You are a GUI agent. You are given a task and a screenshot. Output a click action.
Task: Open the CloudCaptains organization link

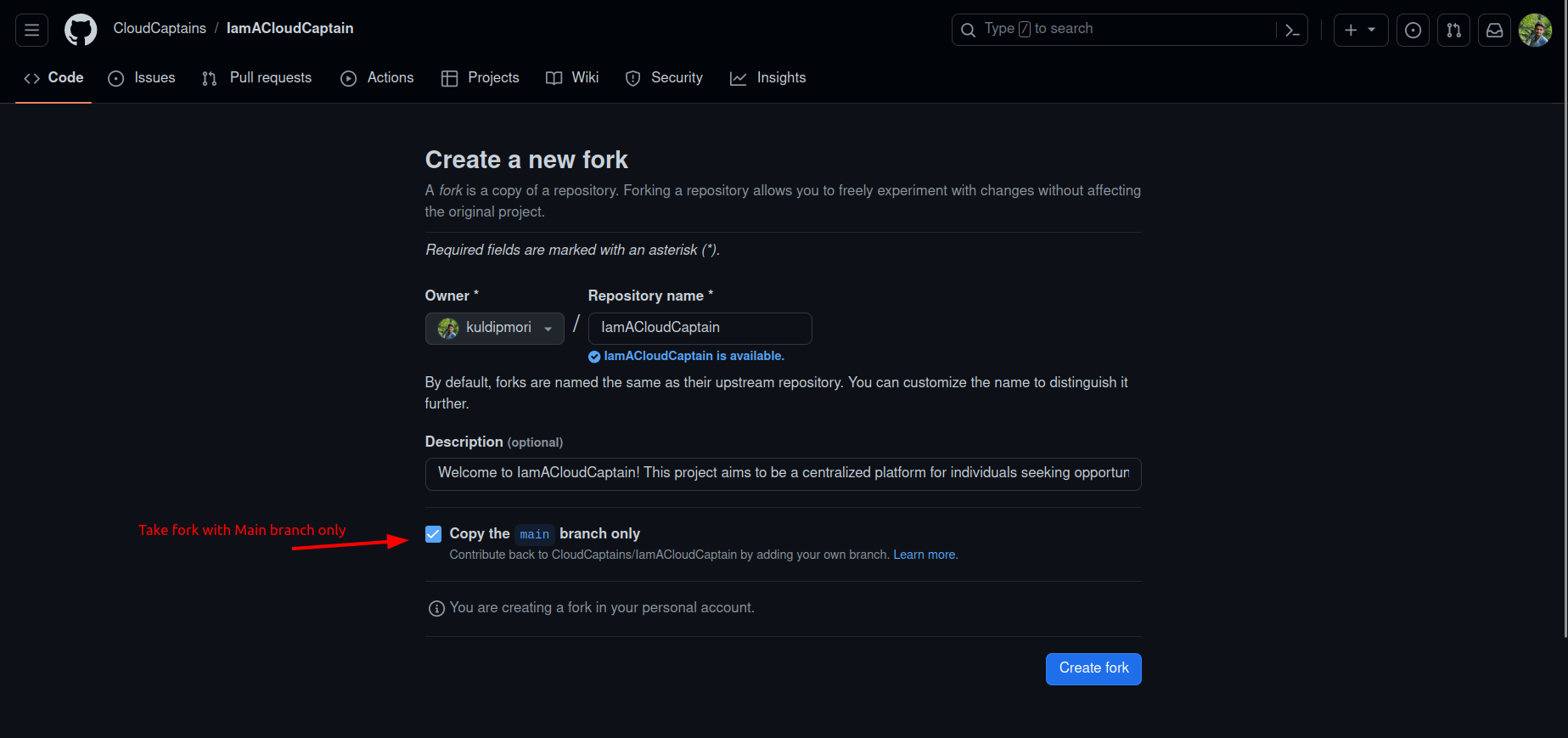[160, 28]
